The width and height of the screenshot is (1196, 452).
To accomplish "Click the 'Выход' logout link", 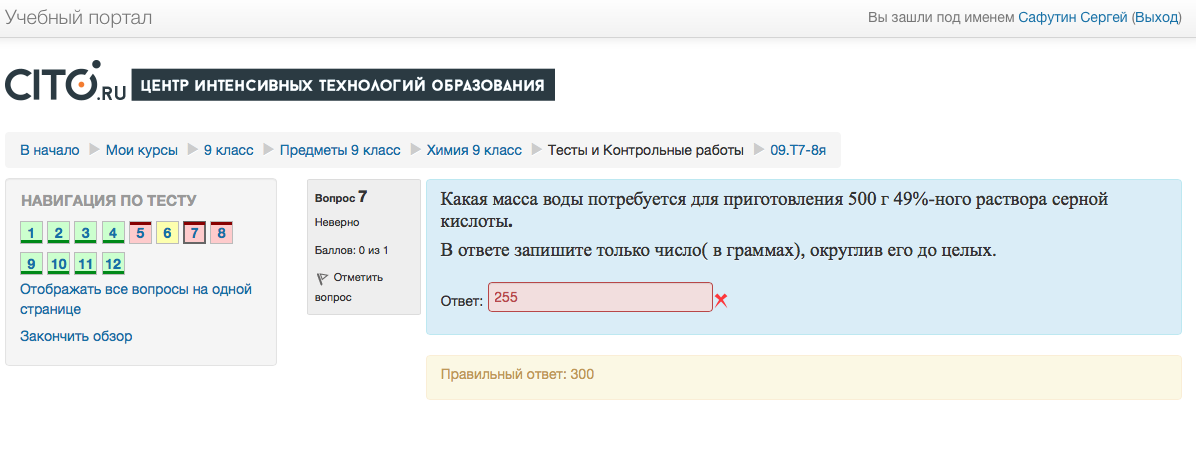I will (1157, 18).
